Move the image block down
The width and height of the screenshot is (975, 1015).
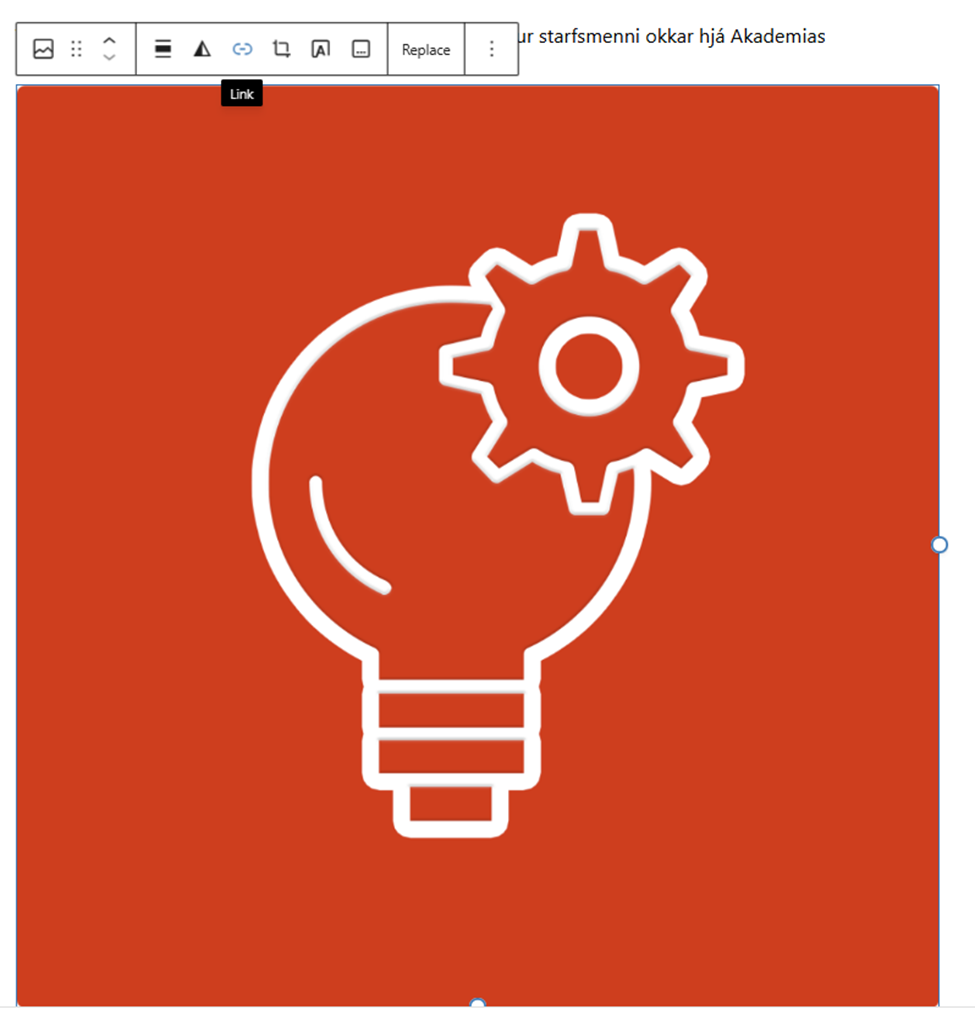pyautogui.click(x=110, y=58)
